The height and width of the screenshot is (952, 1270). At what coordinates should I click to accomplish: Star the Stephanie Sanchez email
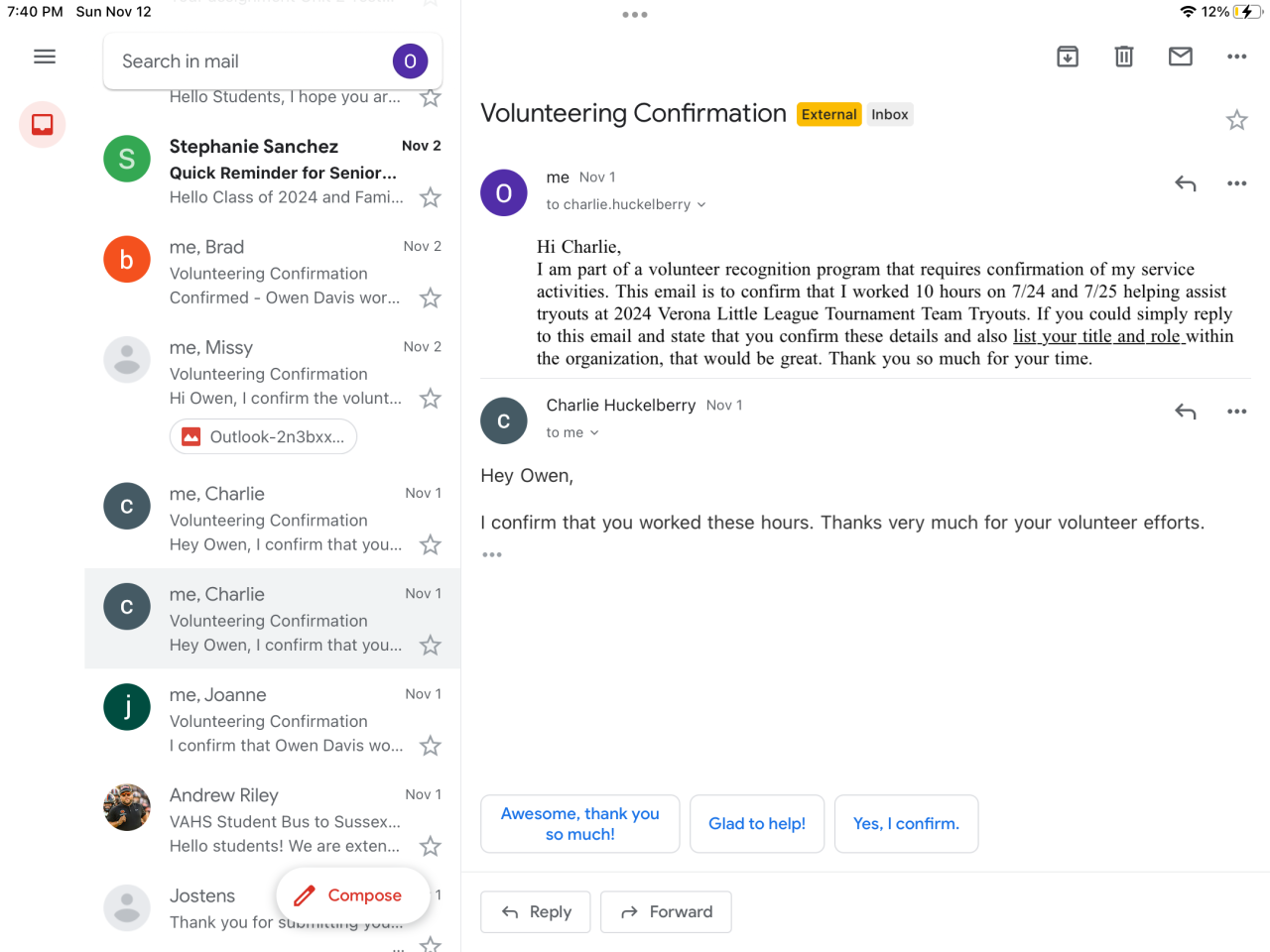click(431, 198)
